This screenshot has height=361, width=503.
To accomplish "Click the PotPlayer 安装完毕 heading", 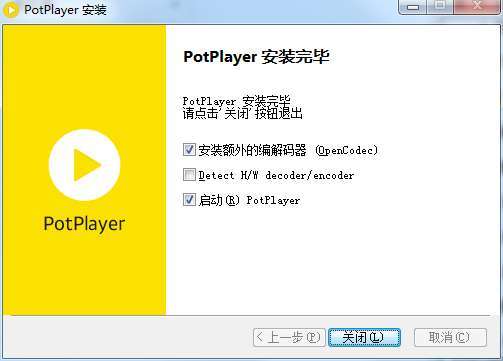I will (x=256, y=57).
